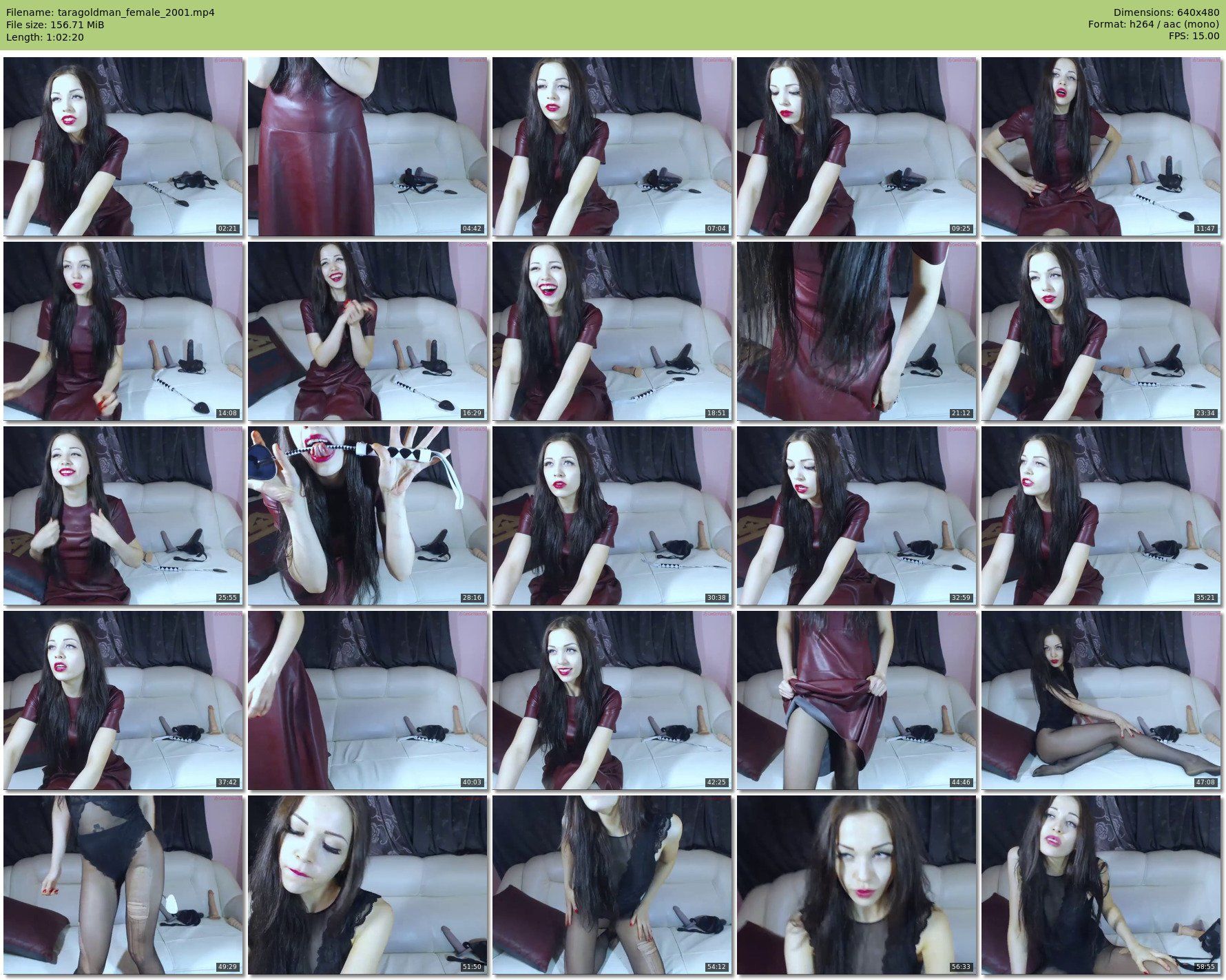
Task: Click the File size 156.71 MiB text
Action: click(x=55, y=25)
